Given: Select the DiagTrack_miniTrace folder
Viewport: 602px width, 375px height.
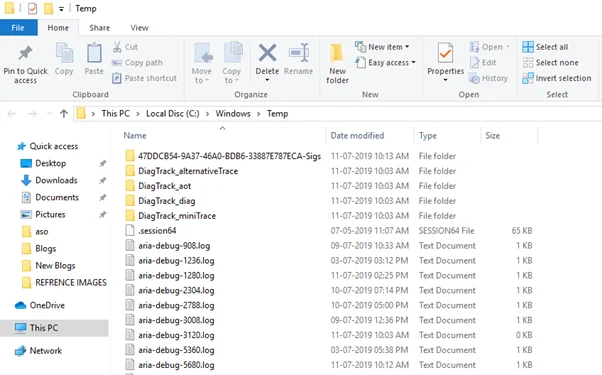Looking at the screenshot, I should pyautogui.click(x=170, y=216).
